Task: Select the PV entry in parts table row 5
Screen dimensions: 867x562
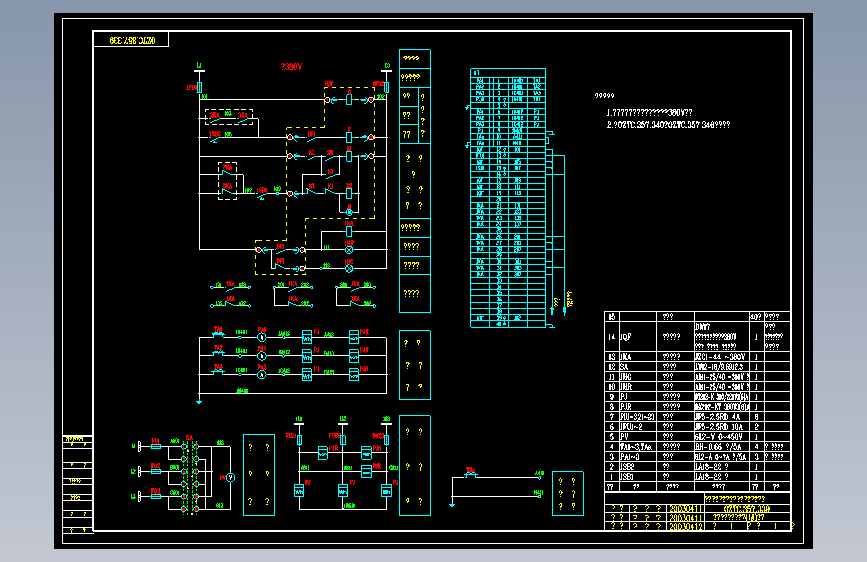Action: [x=624, y=436]
